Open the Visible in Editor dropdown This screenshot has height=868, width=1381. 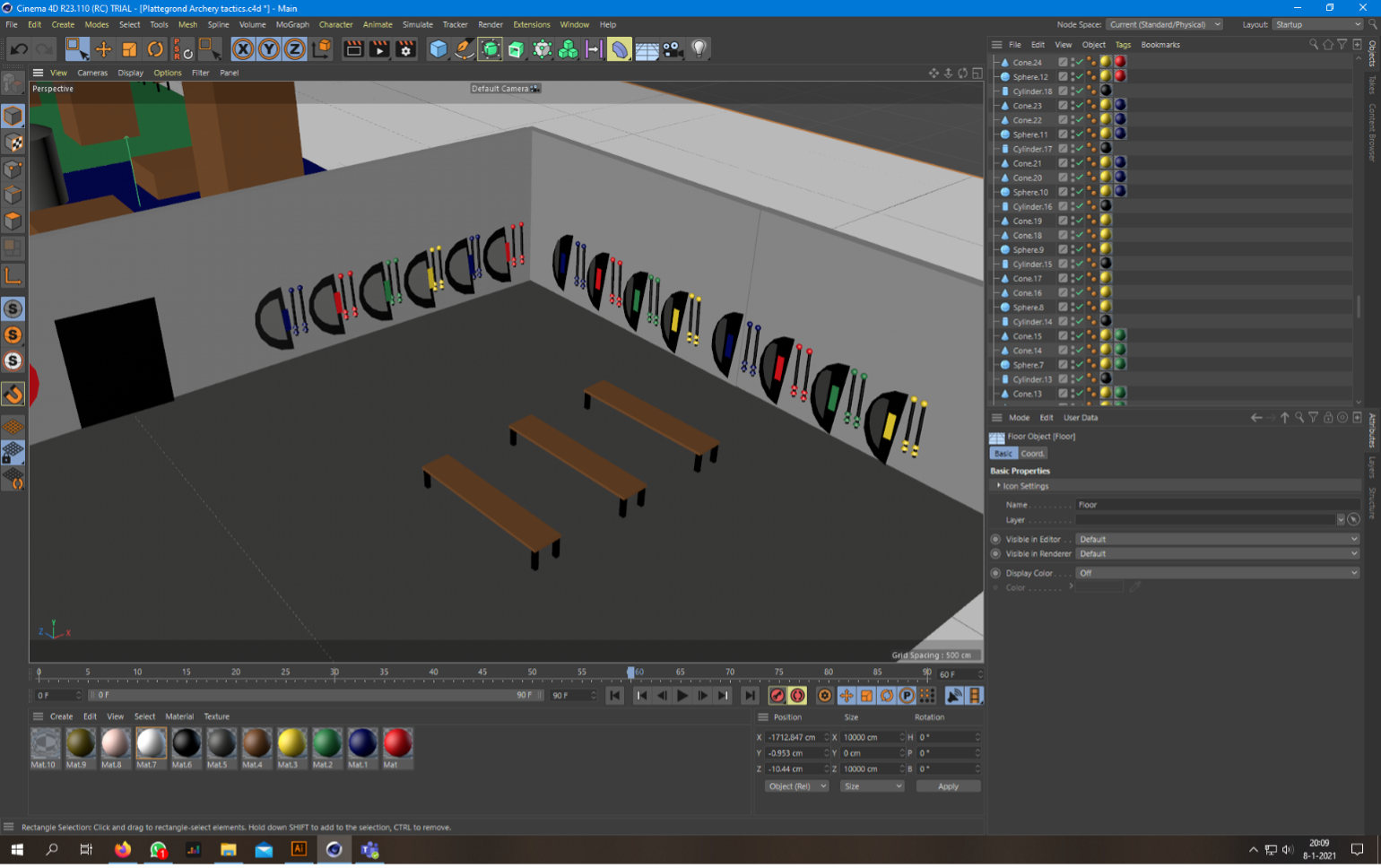(x=1217, y=539)
